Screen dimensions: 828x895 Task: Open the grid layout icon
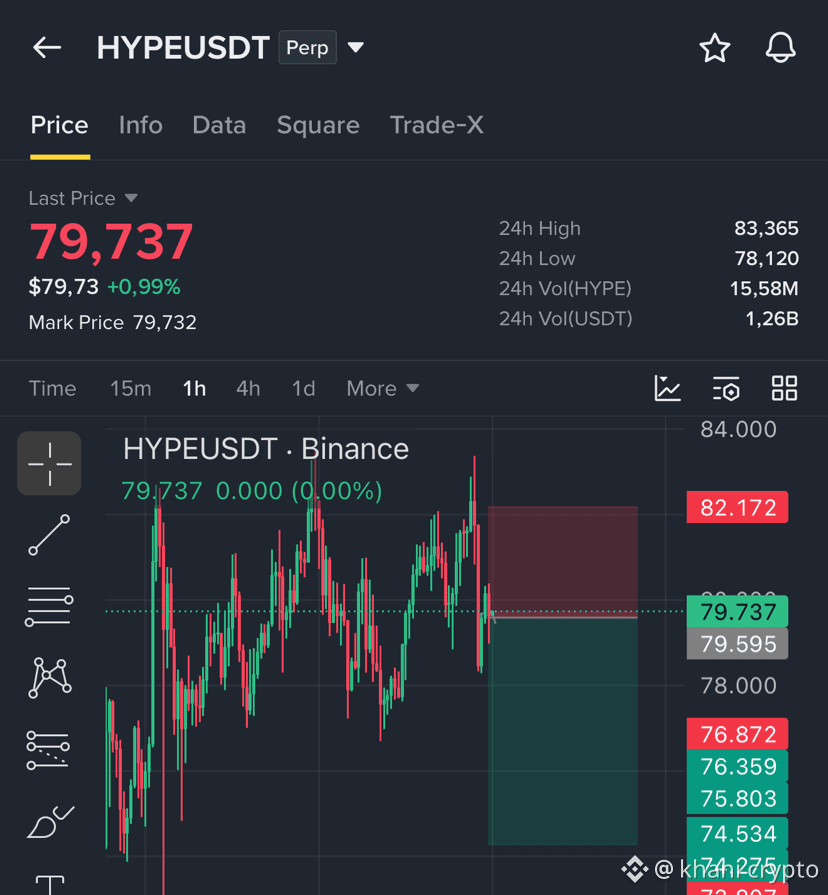pos(784,389)
